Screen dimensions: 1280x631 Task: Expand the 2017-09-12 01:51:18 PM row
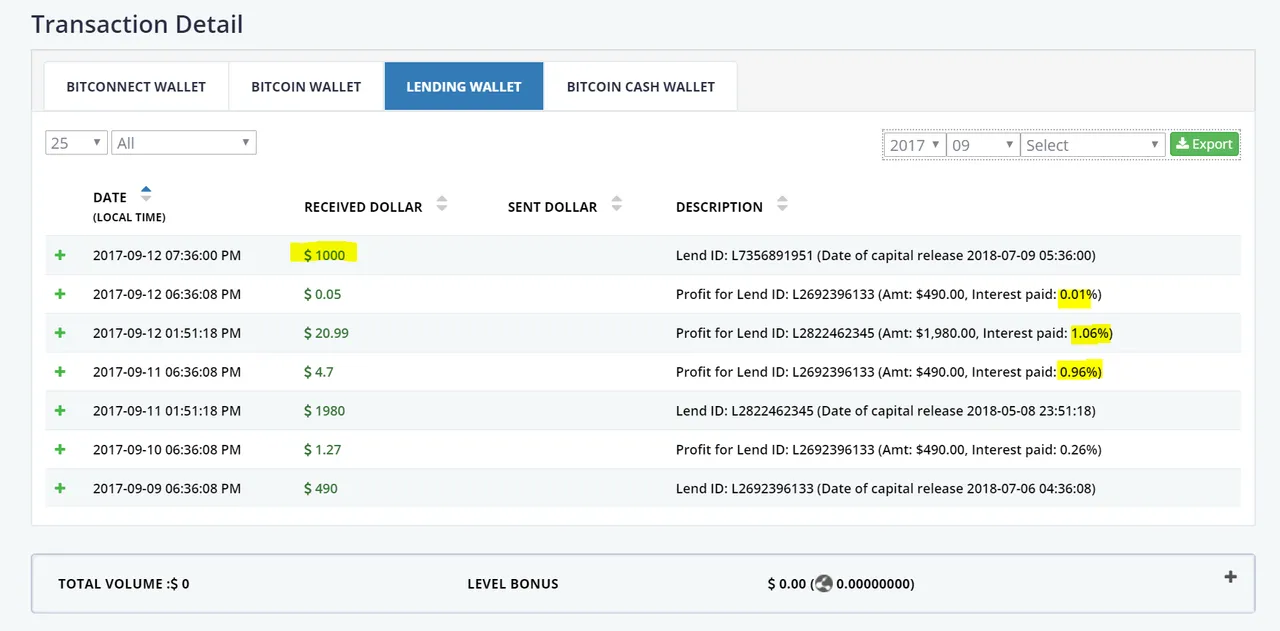(x=60, y=333)
